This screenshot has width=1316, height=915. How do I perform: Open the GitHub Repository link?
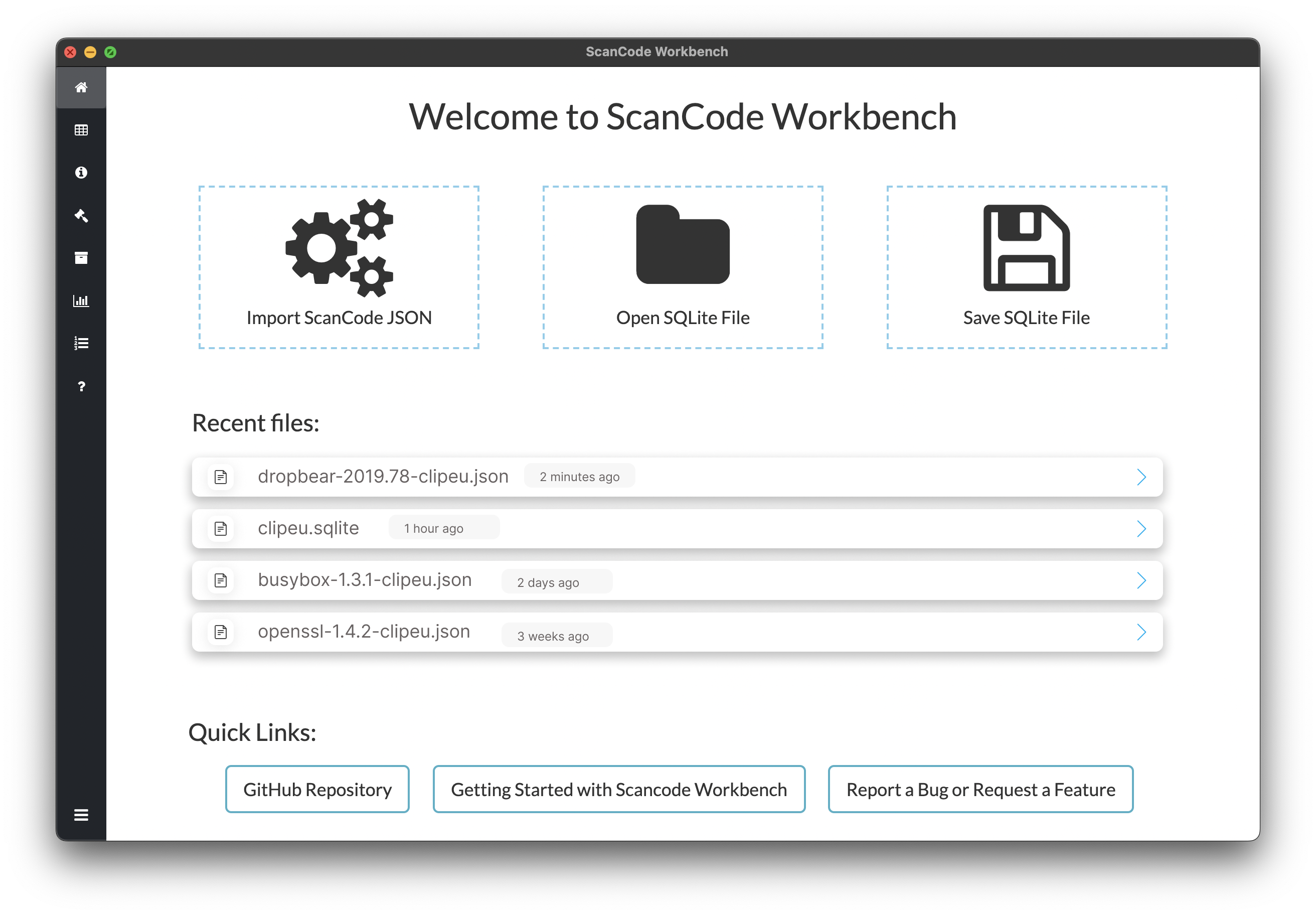(317, 790)
